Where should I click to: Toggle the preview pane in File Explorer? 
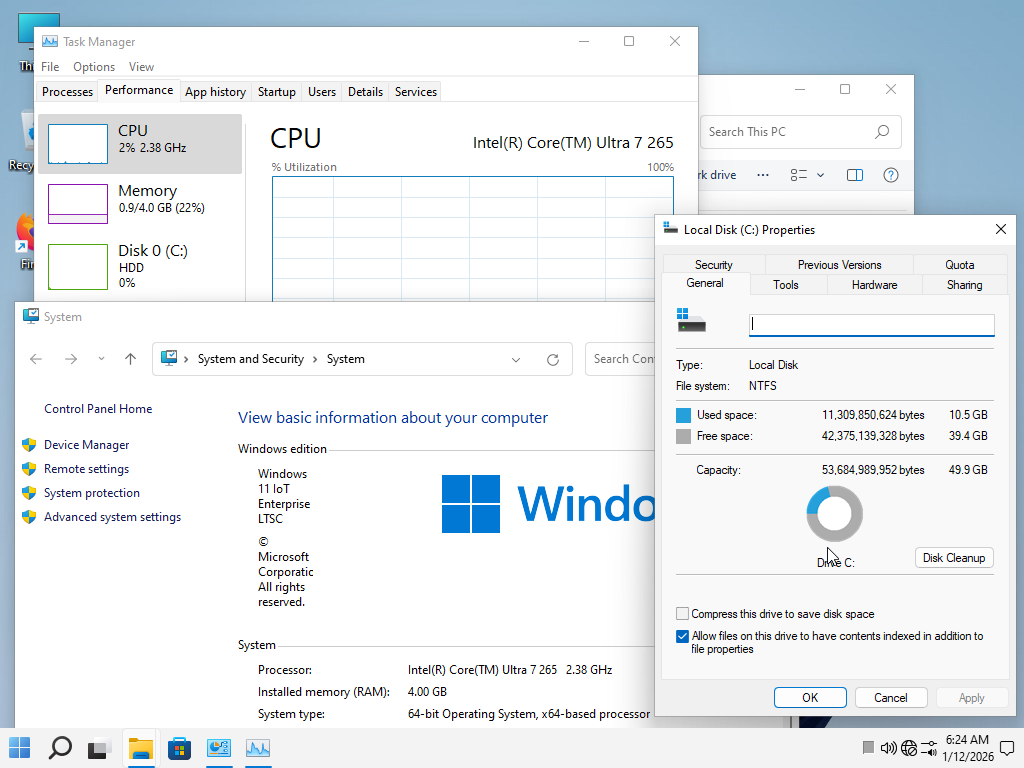click(x=855, y=175)
